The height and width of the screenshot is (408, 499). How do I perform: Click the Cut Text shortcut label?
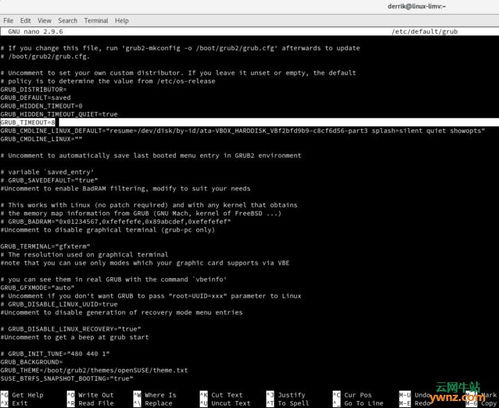pyautogui.click(x=227, y=395)
